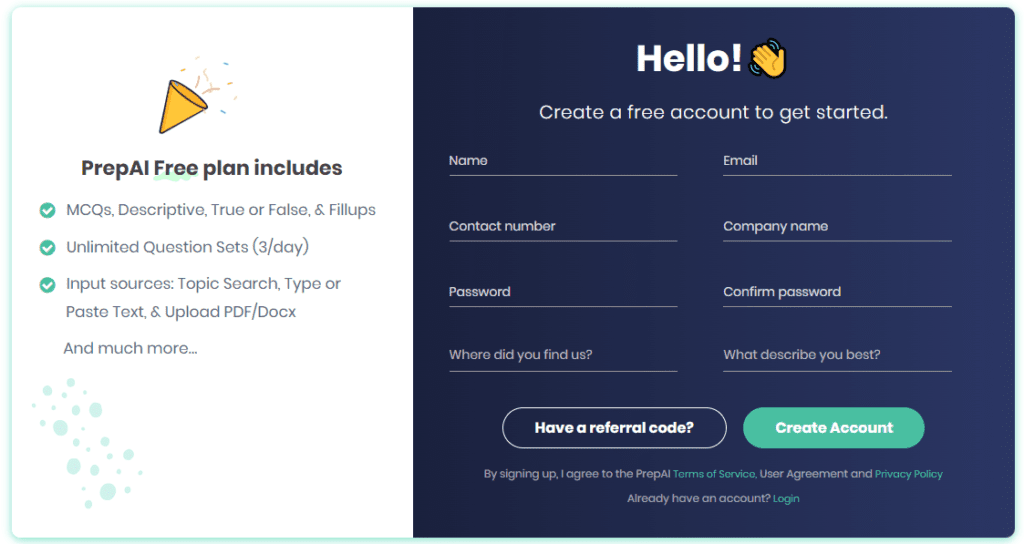Image resolution: width=1024 pixels, height=544 pixels.
Task: Click the checkmark next to Unlimited Question Sets
Action: coord(47,247)
